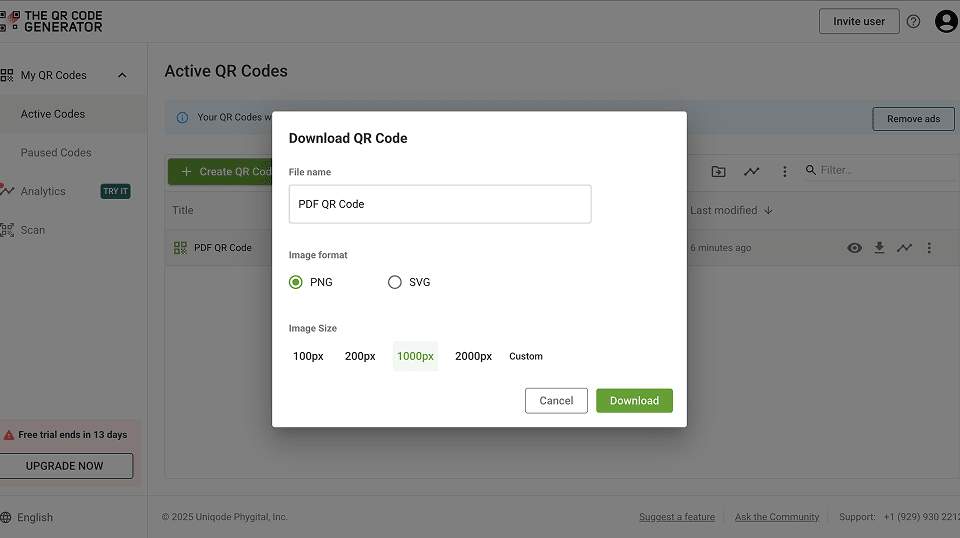Click the green Download button
The width and height of the screenshot is (960, 538).
[x=634, y=401]
